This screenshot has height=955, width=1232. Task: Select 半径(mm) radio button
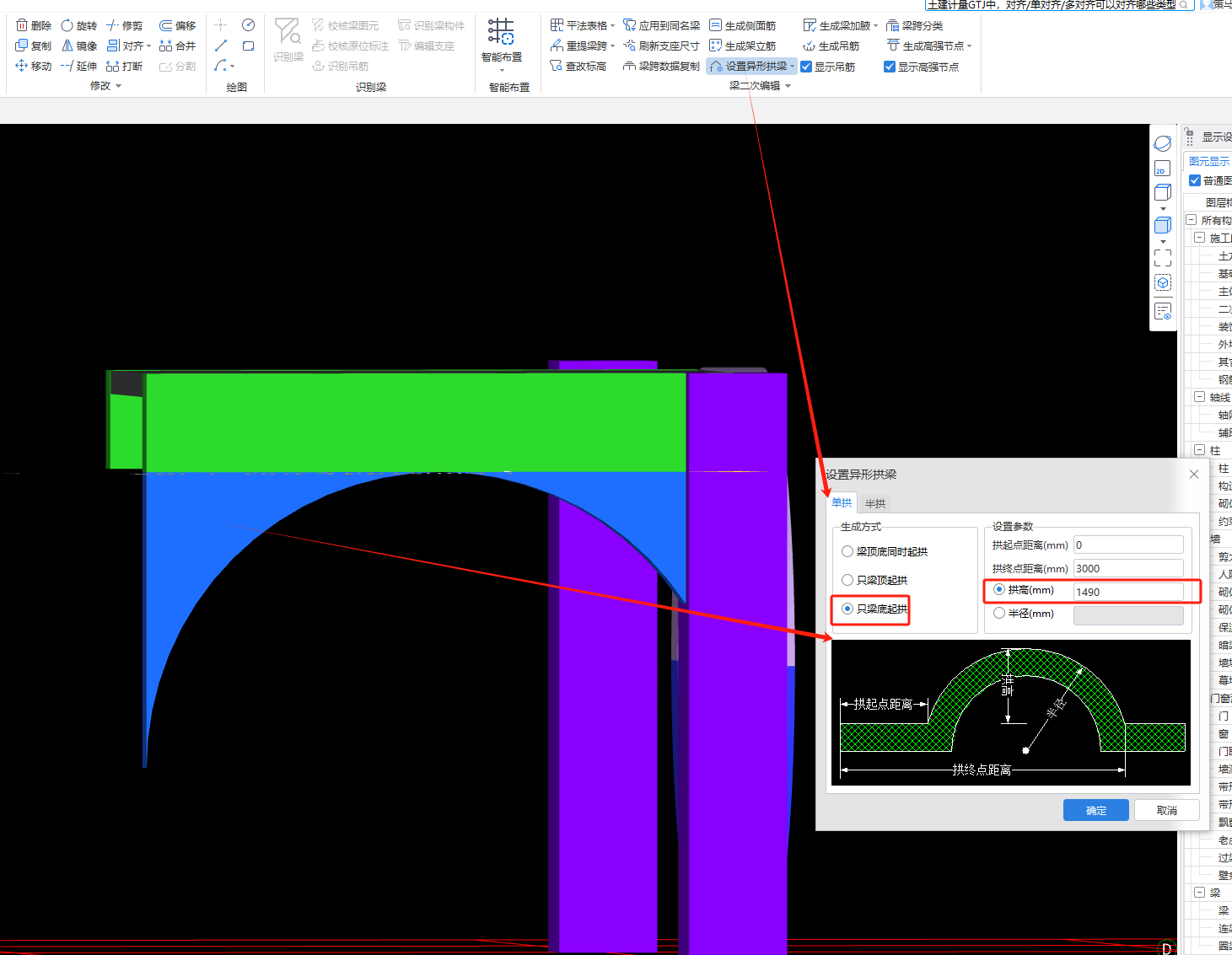click(999, 613)
